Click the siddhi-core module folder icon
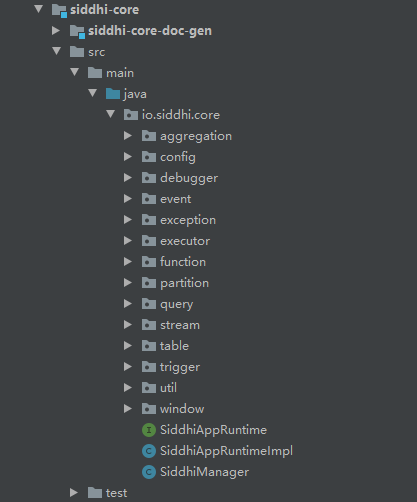The width and height of the screenshot is (417, 502). [x=60, y=10]
